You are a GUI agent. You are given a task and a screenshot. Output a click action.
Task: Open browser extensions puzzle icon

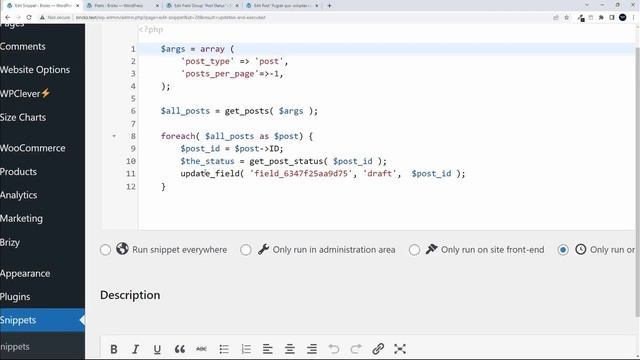[x=601, y=18]
